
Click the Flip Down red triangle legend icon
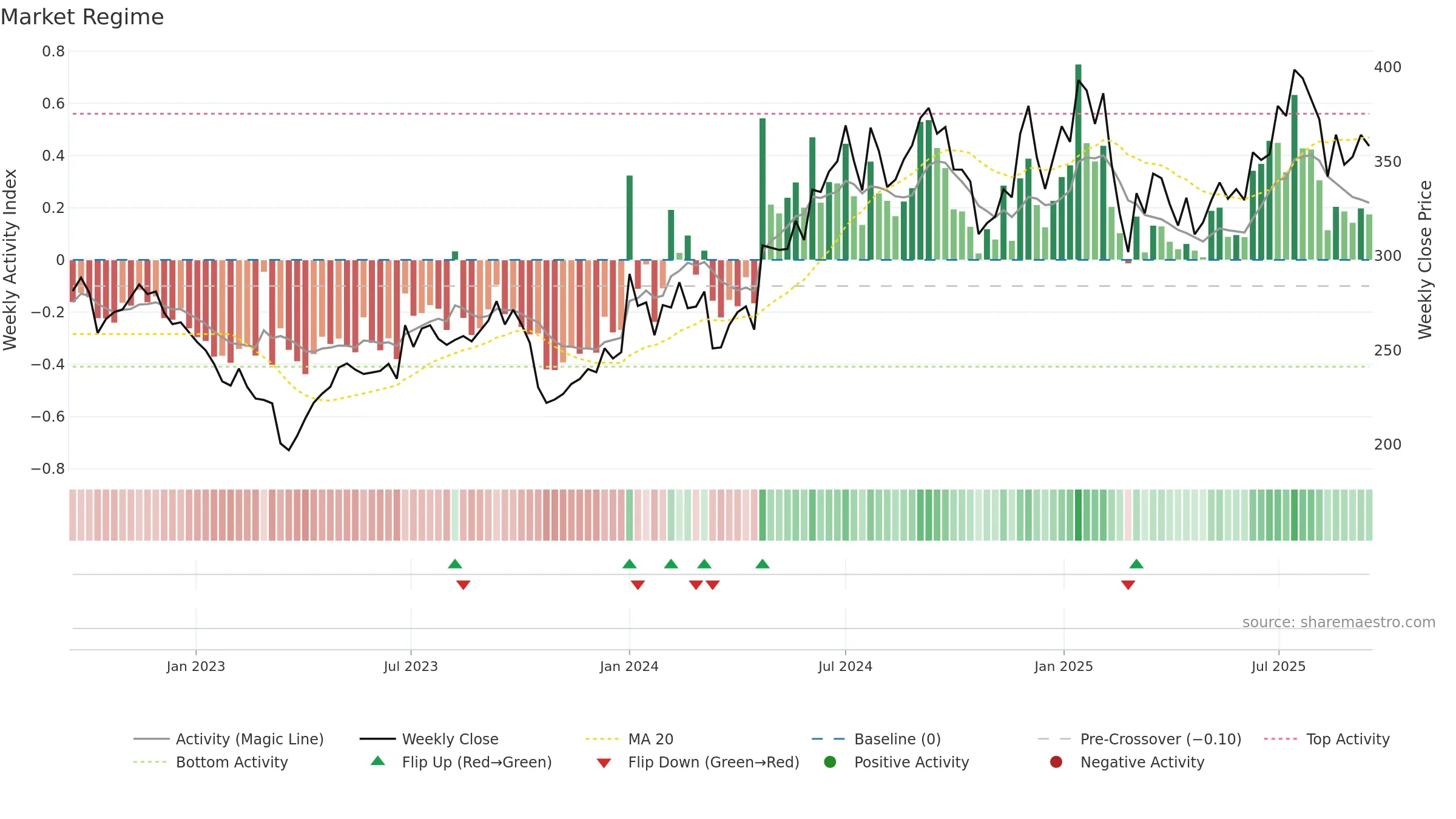coord(604,763)
